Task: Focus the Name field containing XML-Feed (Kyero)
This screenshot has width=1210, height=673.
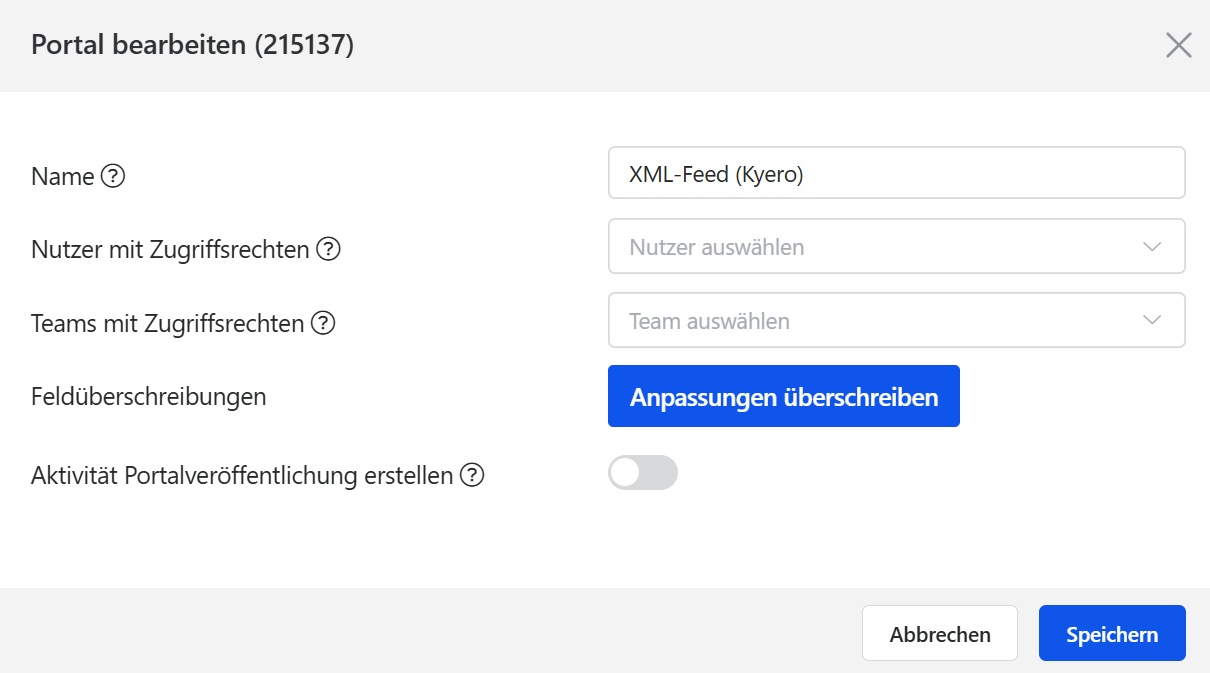Action: (896, 174)
